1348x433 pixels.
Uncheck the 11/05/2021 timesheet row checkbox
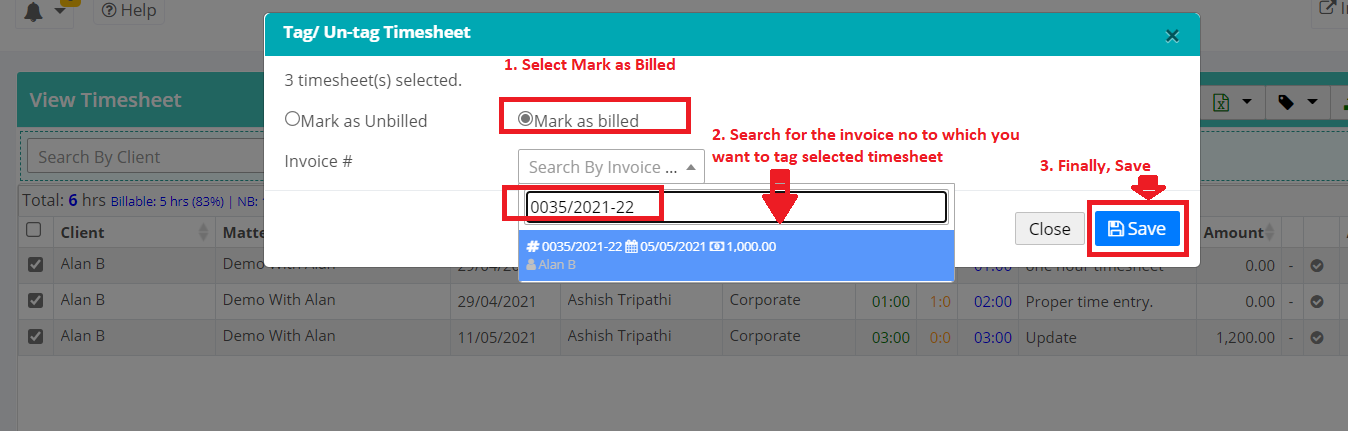click(35, 337)
